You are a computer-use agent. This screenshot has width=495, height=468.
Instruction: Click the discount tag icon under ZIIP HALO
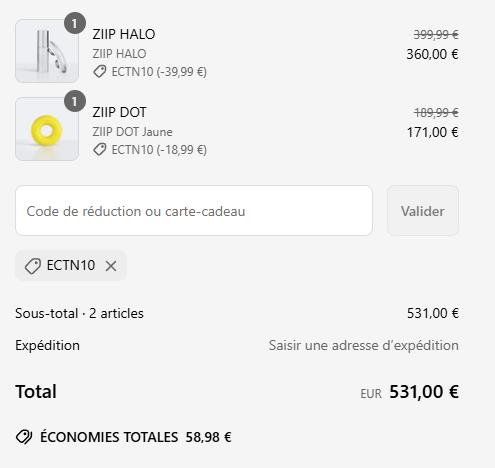click(x=100, y=72)
